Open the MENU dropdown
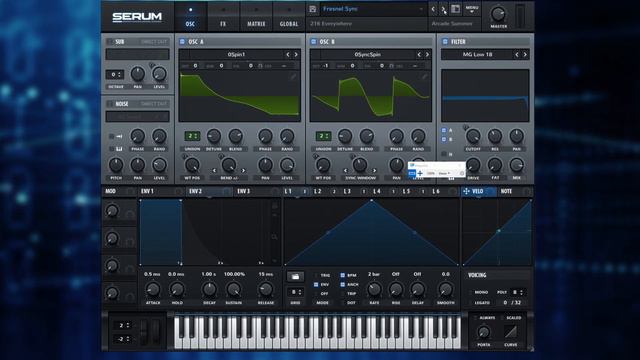 (x=471, y=9)
